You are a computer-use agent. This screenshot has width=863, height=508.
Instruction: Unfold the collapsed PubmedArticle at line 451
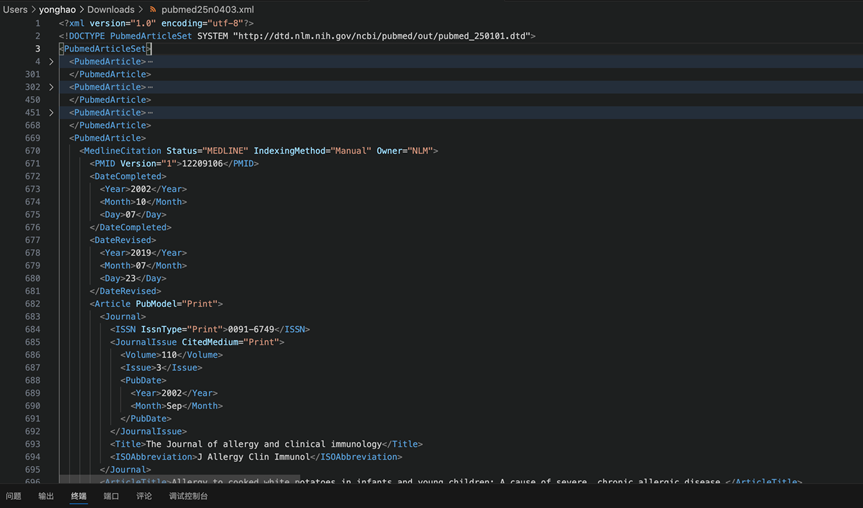(51, 113)
